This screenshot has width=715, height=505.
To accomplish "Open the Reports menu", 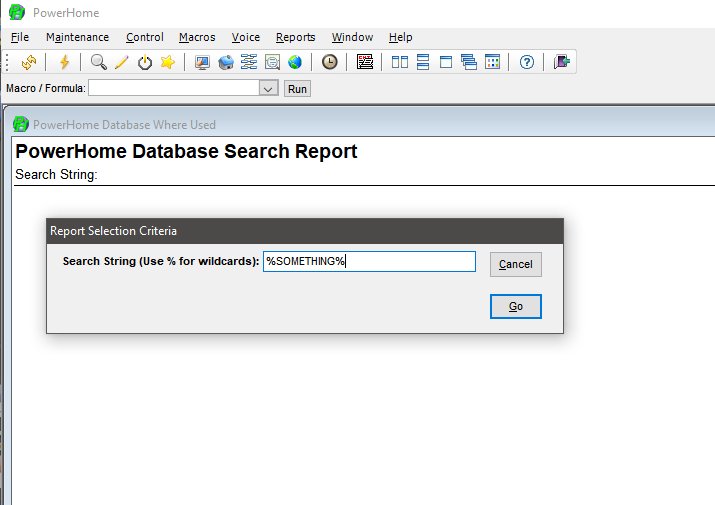I will click(x=295, y=37).
